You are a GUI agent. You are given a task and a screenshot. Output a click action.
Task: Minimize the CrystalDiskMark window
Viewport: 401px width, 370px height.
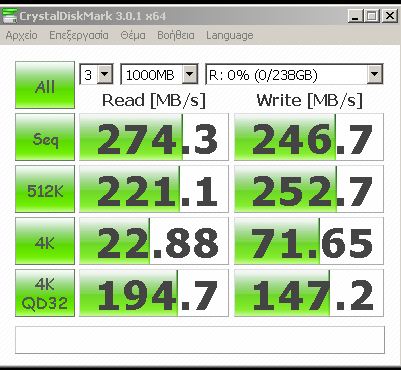pos(355,16)
